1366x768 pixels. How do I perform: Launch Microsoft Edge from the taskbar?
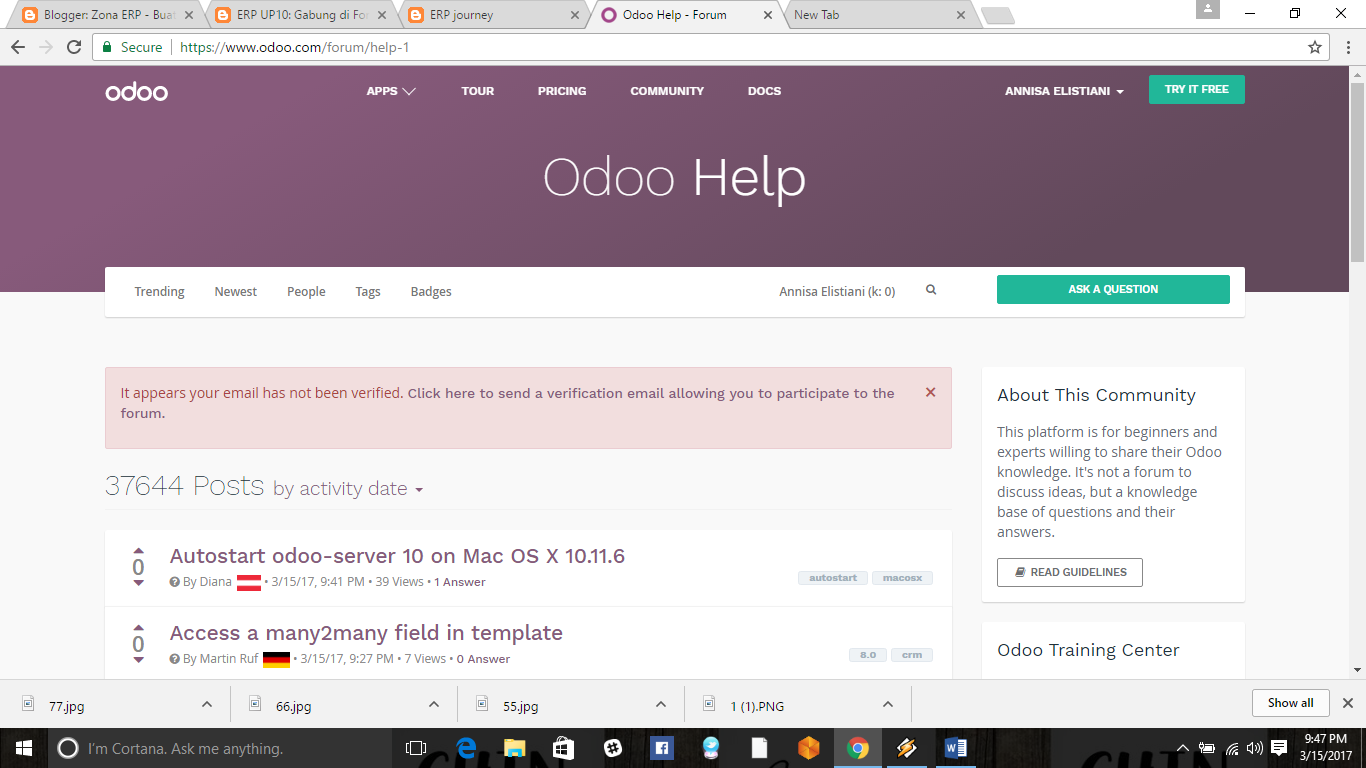tap(465, 748)
